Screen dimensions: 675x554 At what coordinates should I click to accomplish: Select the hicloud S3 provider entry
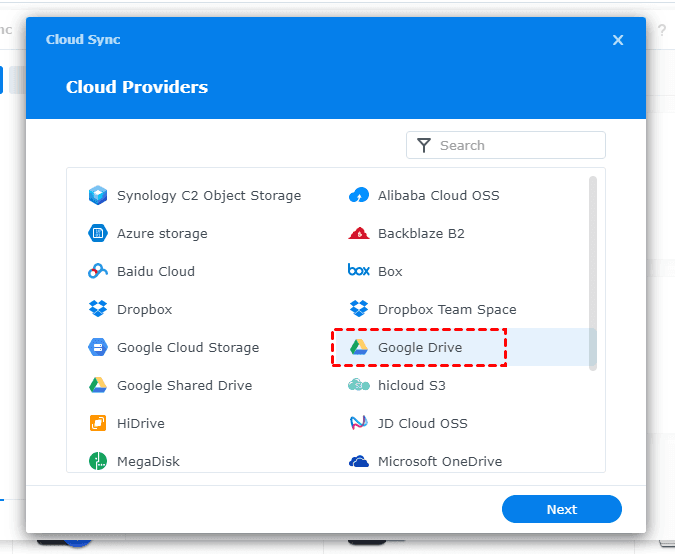coord(411,385)
